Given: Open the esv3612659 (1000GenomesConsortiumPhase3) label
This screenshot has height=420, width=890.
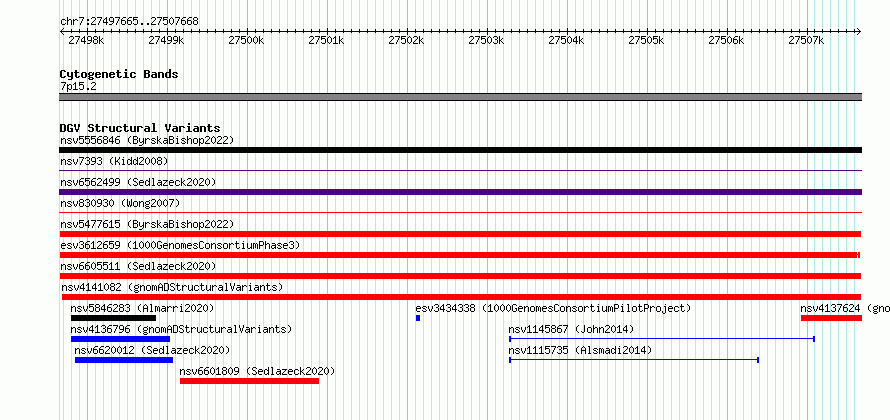Looking at the screenshot, I should (180, 245).
